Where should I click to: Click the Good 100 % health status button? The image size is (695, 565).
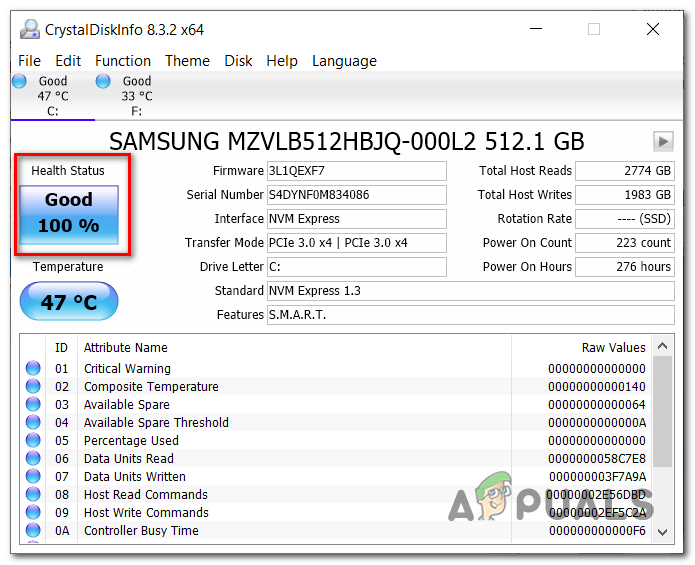[69, 214]
